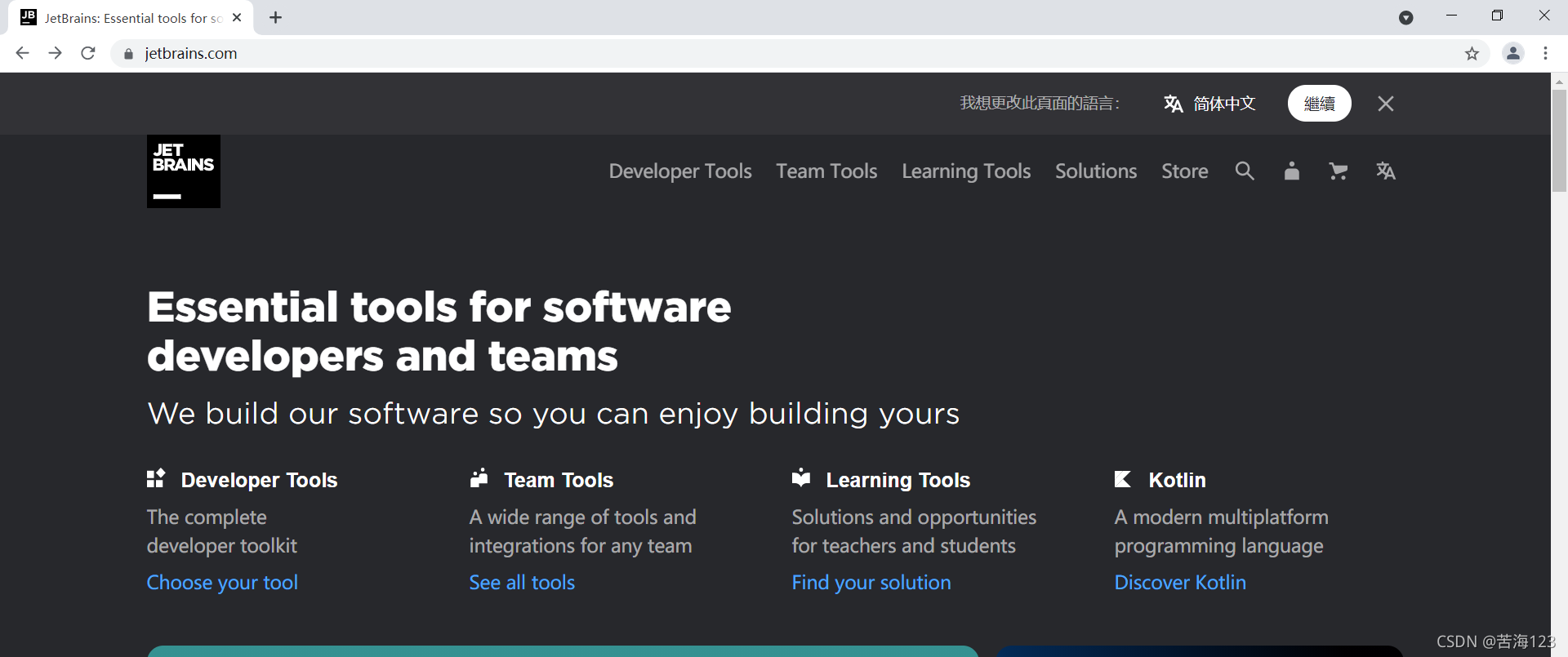Screen dimensions: 1568x657
Task: Follow the See all tools link
Action: click(522, 583)
